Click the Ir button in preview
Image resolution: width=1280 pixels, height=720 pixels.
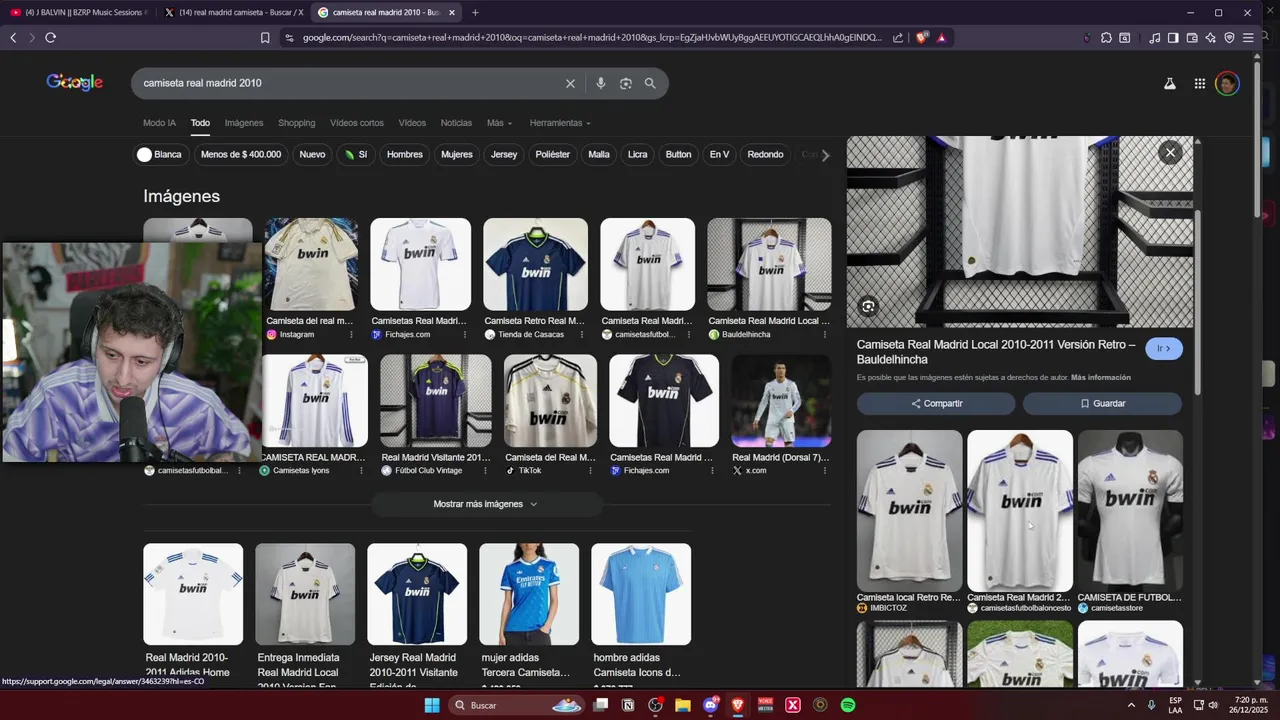(x=1164, y=348)
